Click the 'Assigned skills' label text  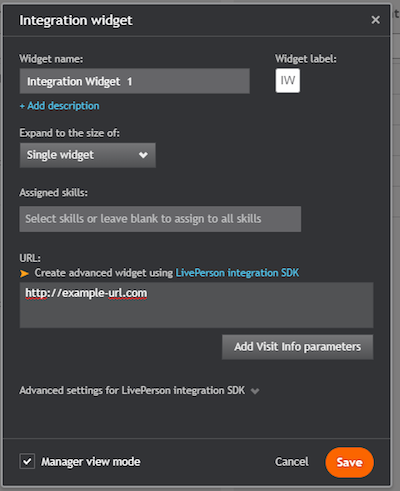(x=53, y=193)
